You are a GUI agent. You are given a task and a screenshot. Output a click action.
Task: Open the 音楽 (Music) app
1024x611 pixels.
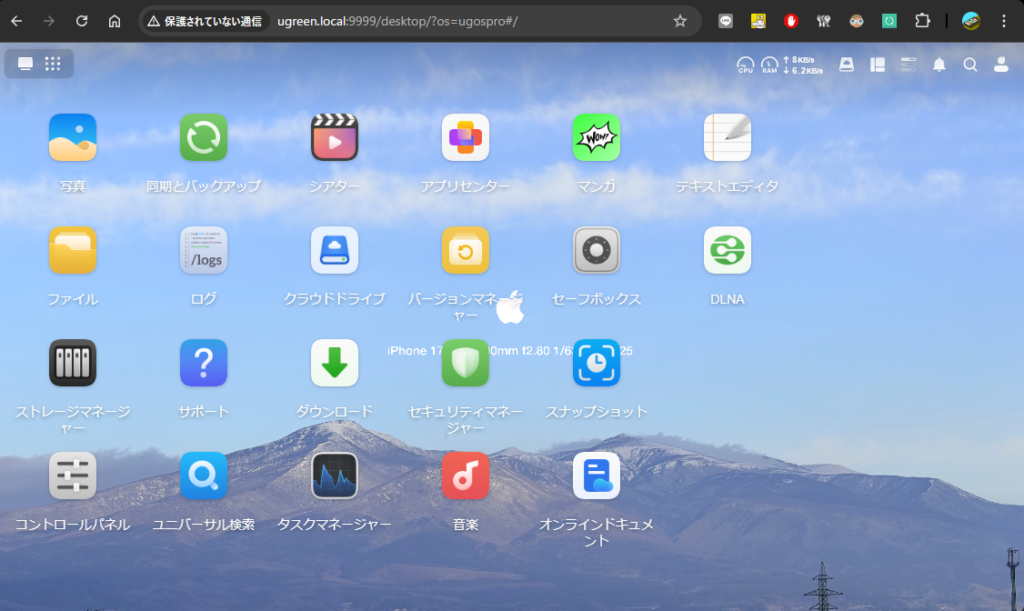[x=465, y=476]
